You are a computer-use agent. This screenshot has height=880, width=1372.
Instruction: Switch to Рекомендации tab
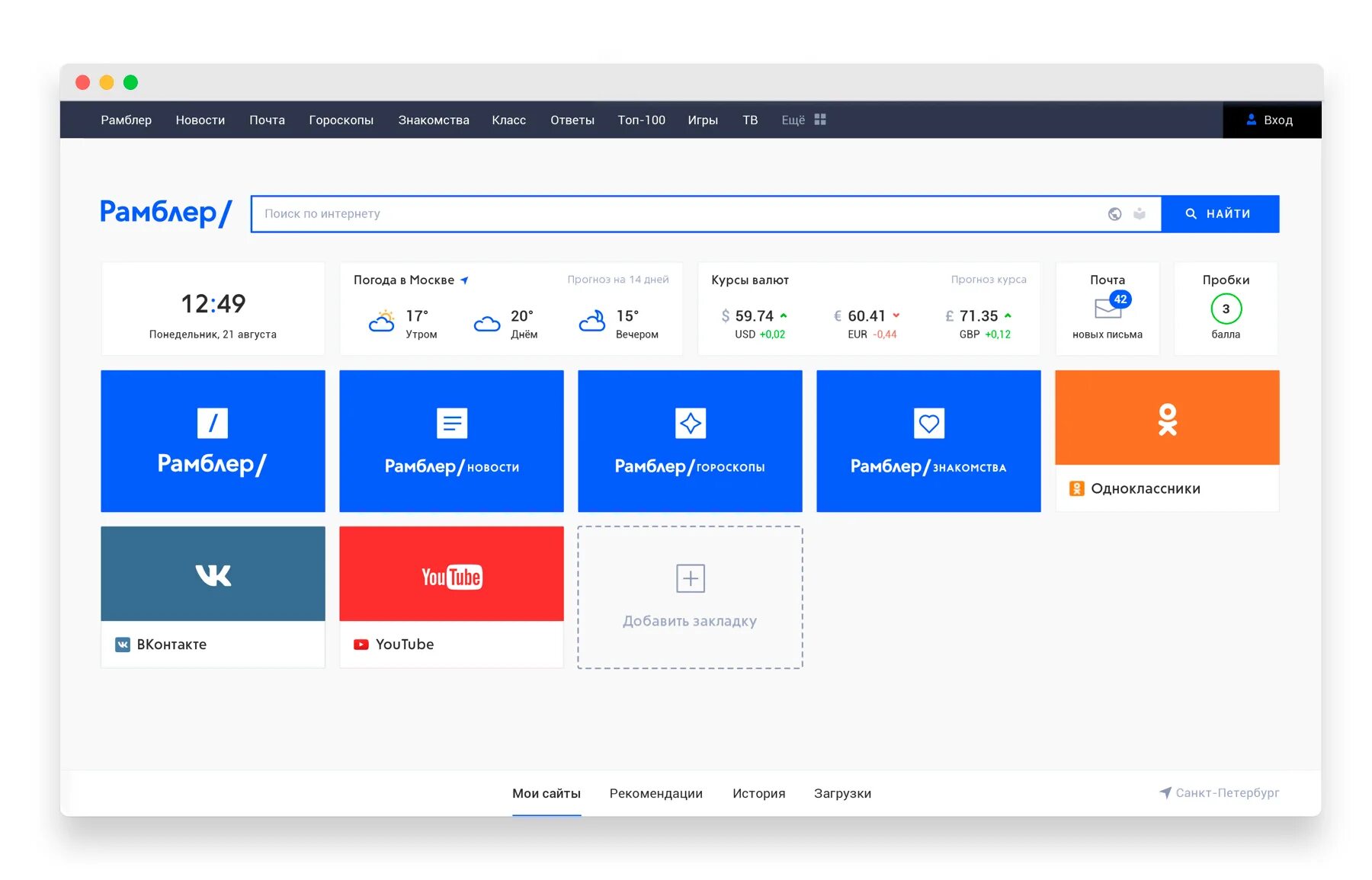(x=656, y=793)
